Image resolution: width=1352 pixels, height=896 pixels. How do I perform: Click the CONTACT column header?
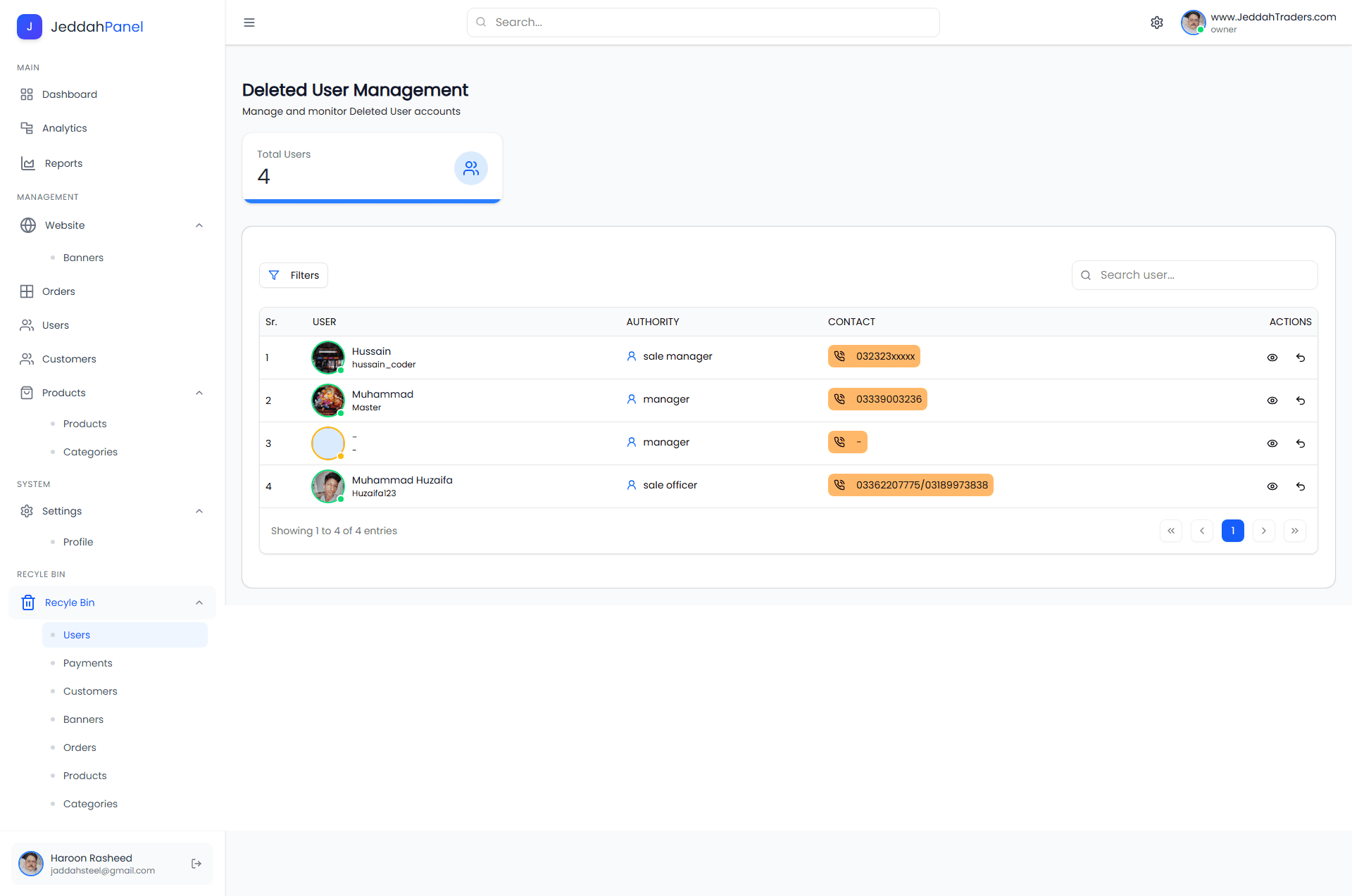click(x=851, y=322)
